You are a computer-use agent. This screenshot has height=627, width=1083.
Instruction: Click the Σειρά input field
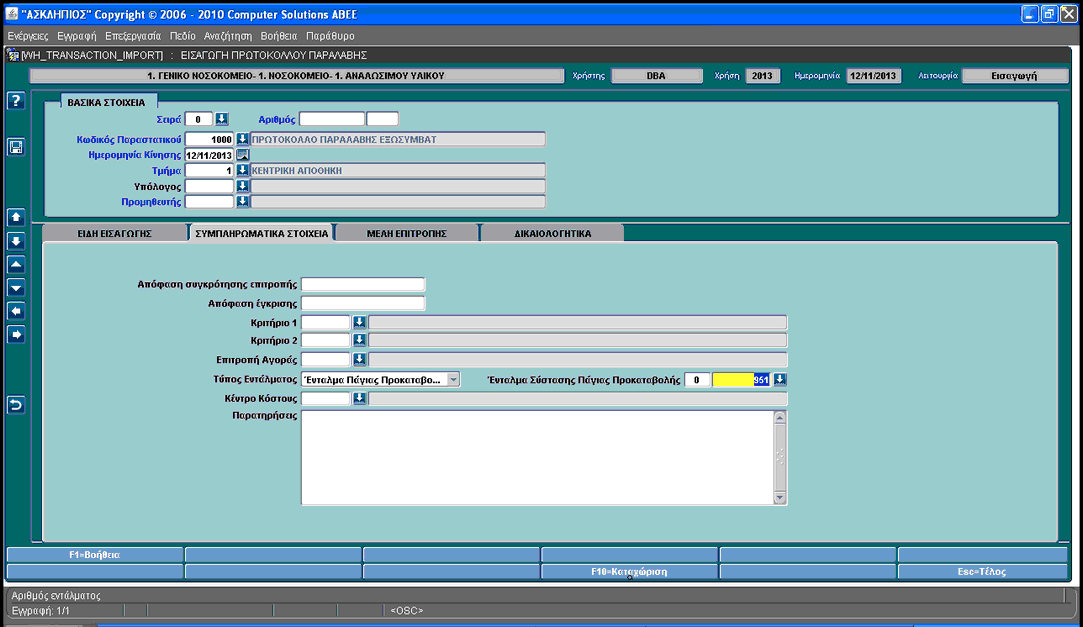198,119
